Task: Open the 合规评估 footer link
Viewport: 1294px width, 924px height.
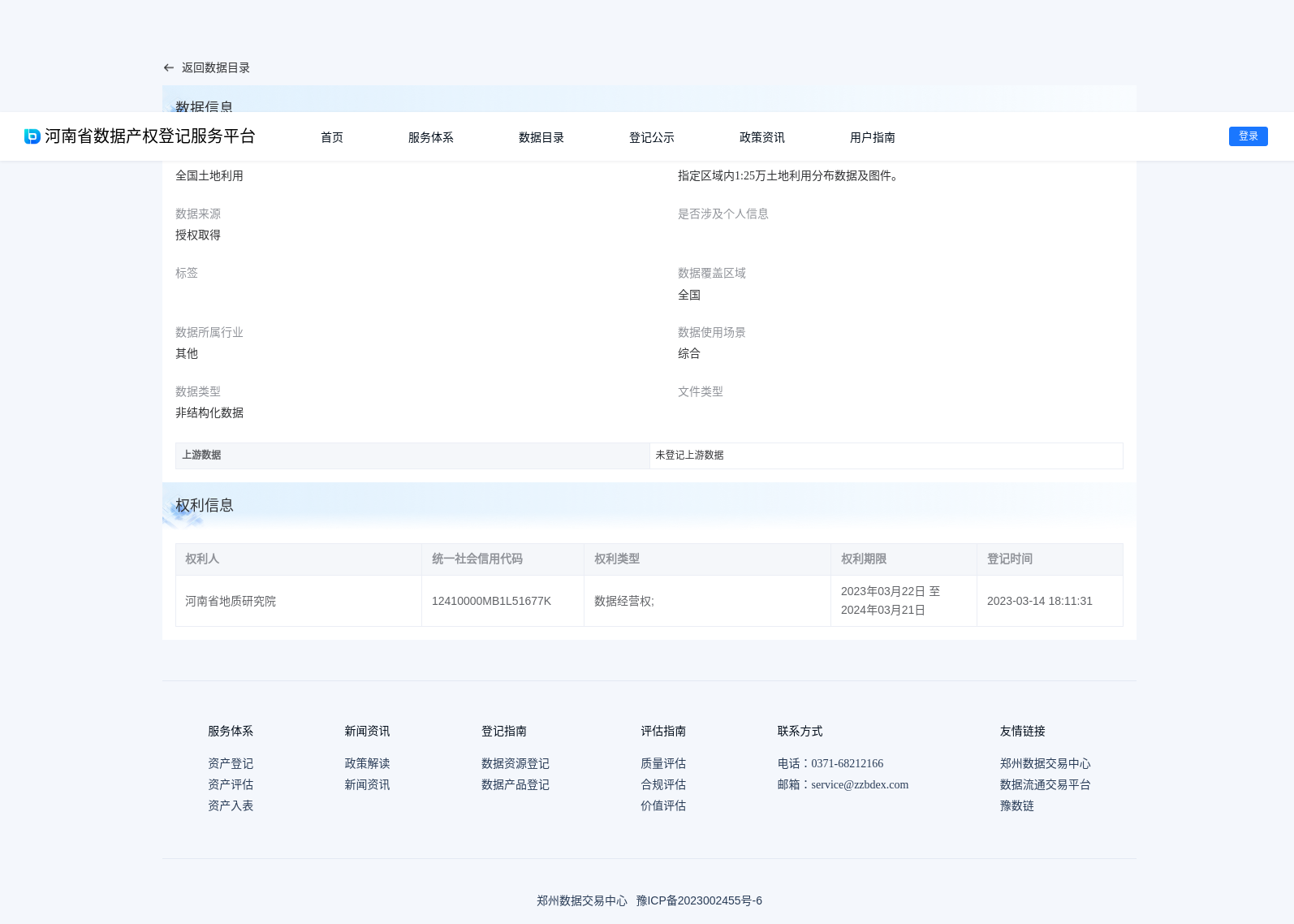Action: click(x=663, y=784)
